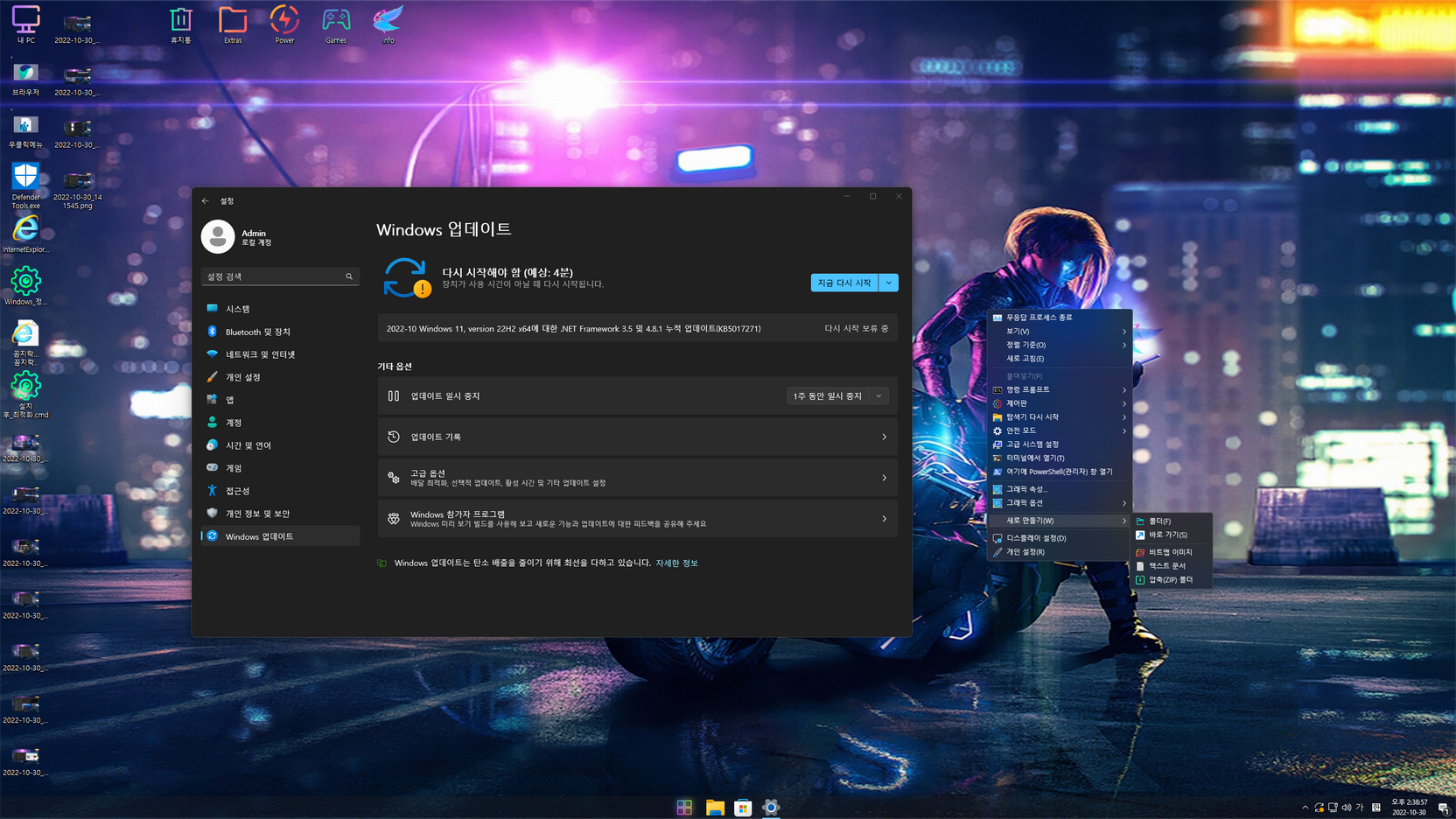Click the 자세한 정보 link
This screenshot has height=819, width=1456.
[x=676, y=563]
